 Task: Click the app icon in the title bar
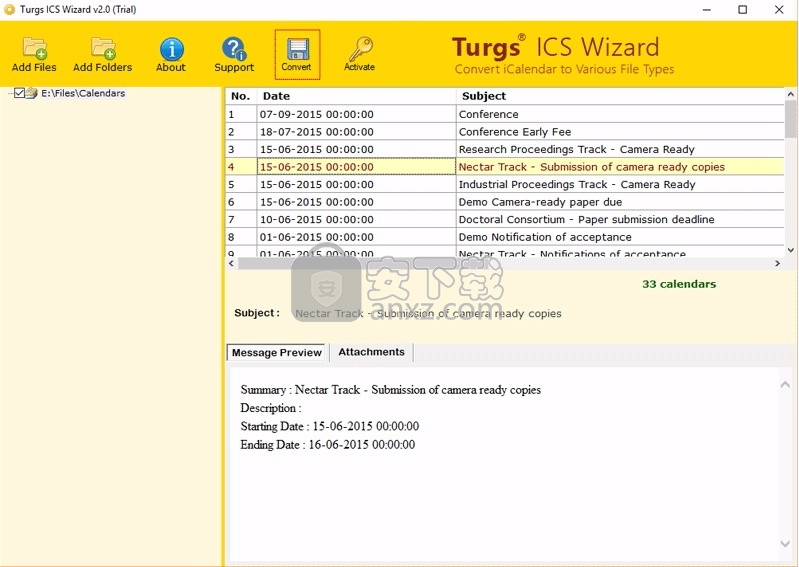(x=9, y=9)
